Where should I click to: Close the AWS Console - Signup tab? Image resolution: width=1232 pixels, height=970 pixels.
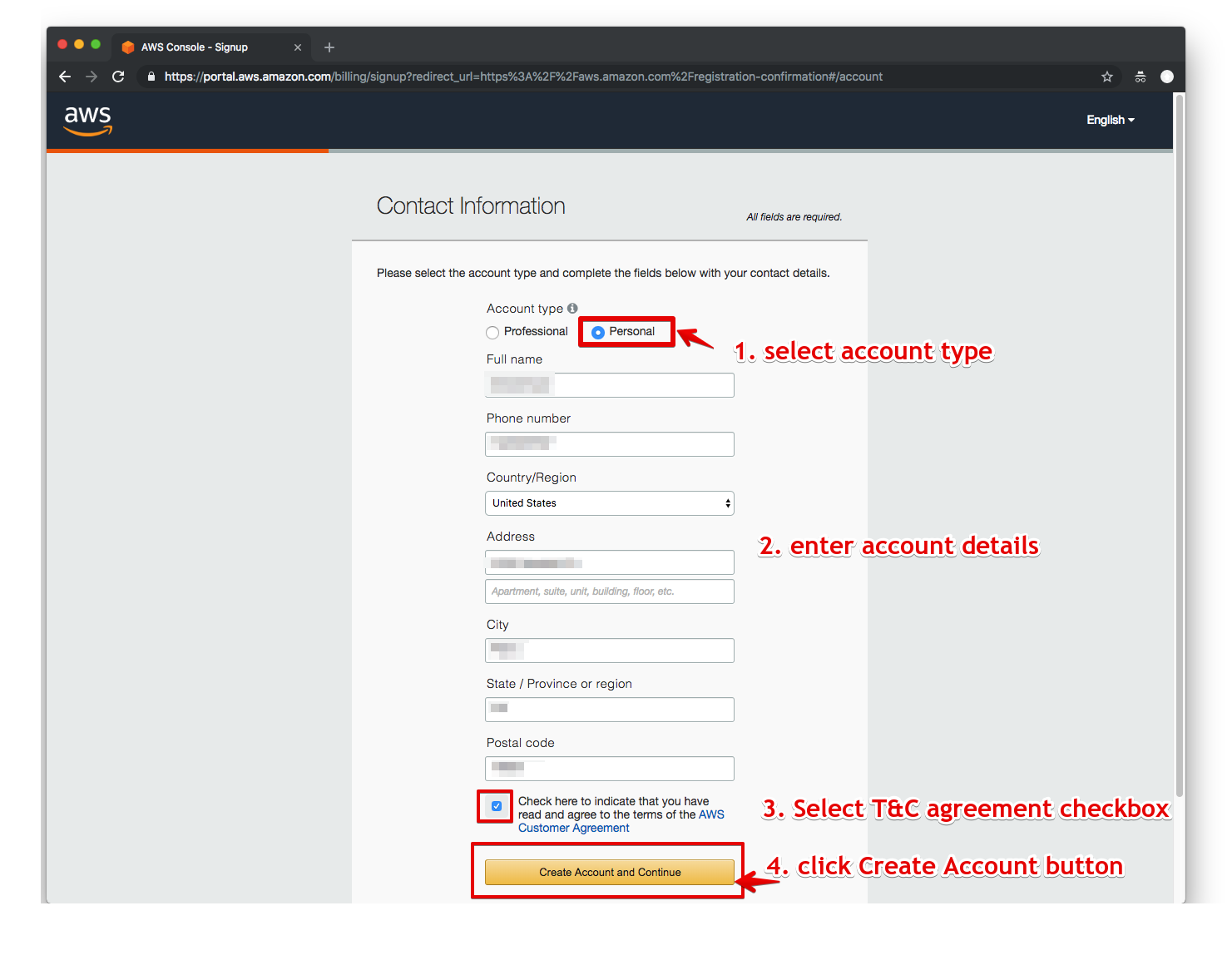click(x=297, y=47)
